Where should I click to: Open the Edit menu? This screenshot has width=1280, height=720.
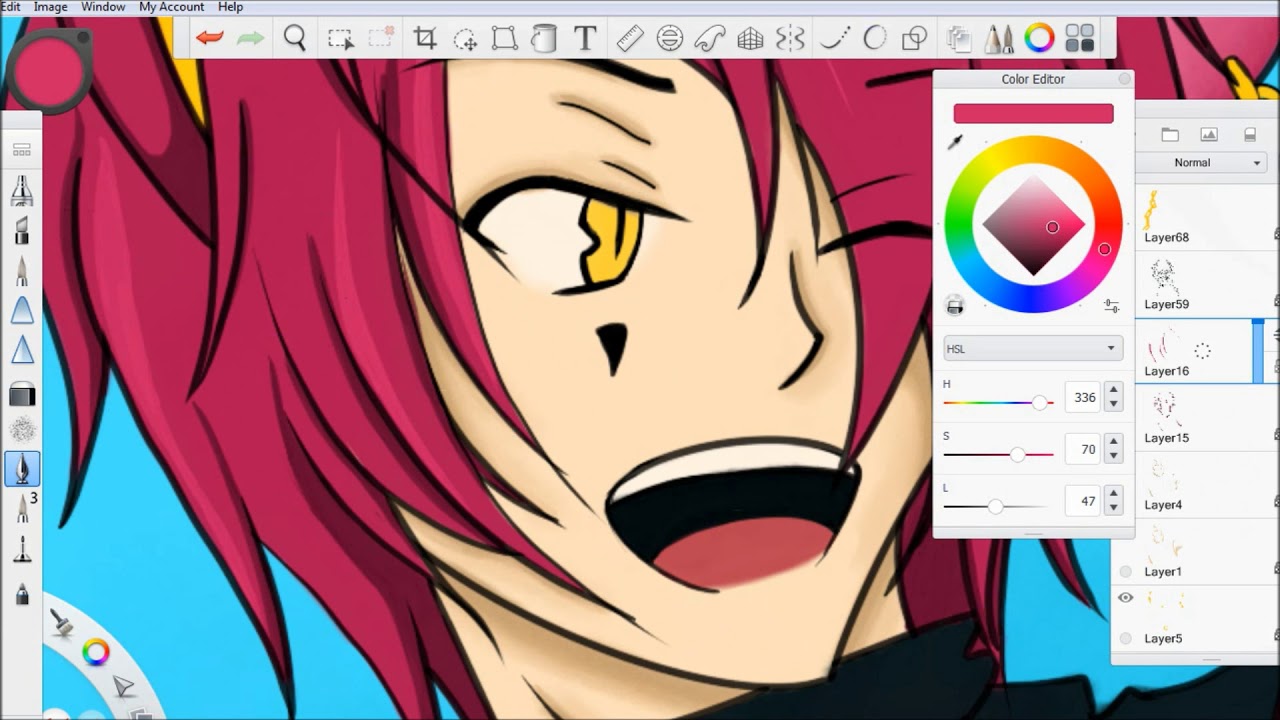[10, 7]
